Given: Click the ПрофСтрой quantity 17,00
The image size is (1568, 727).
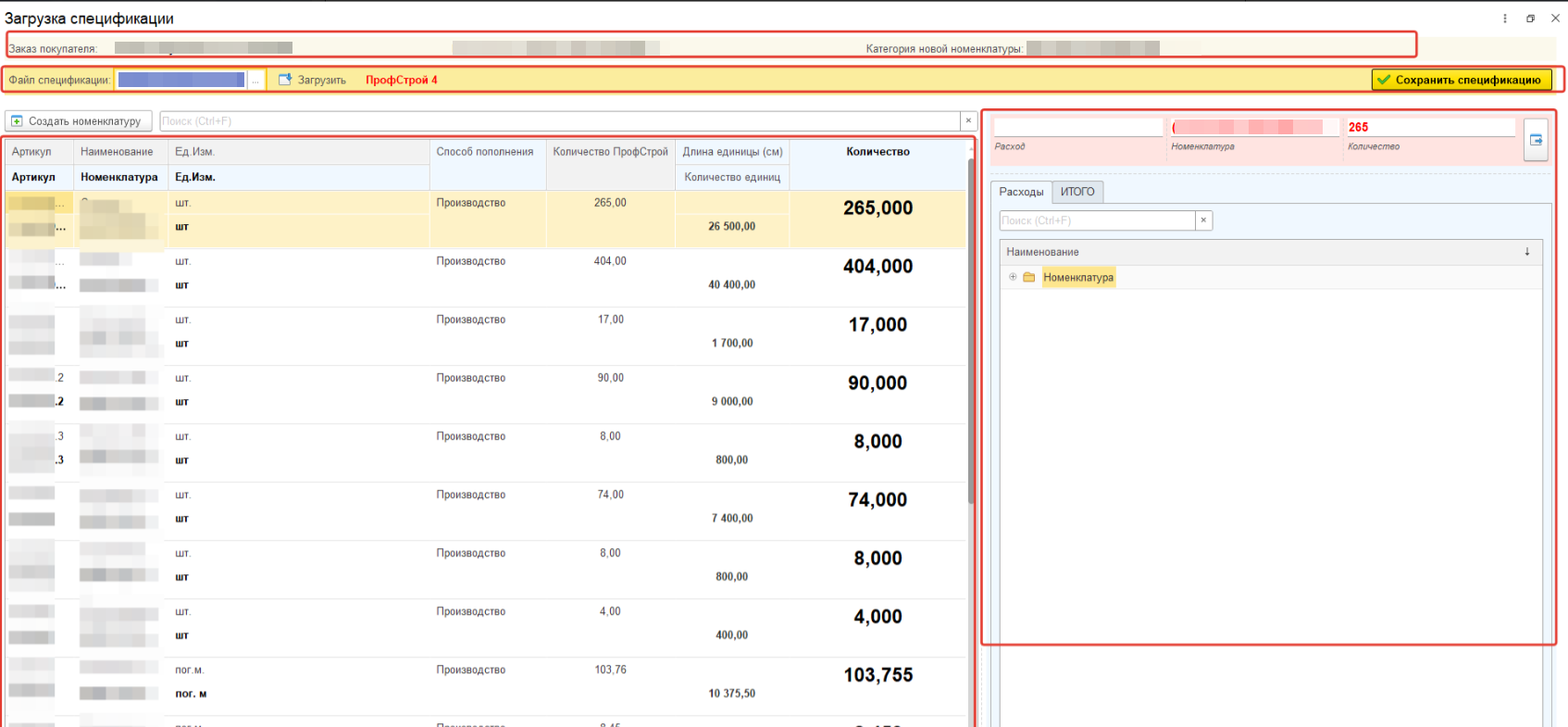Looking at the screenshot, I should [611, 320].
